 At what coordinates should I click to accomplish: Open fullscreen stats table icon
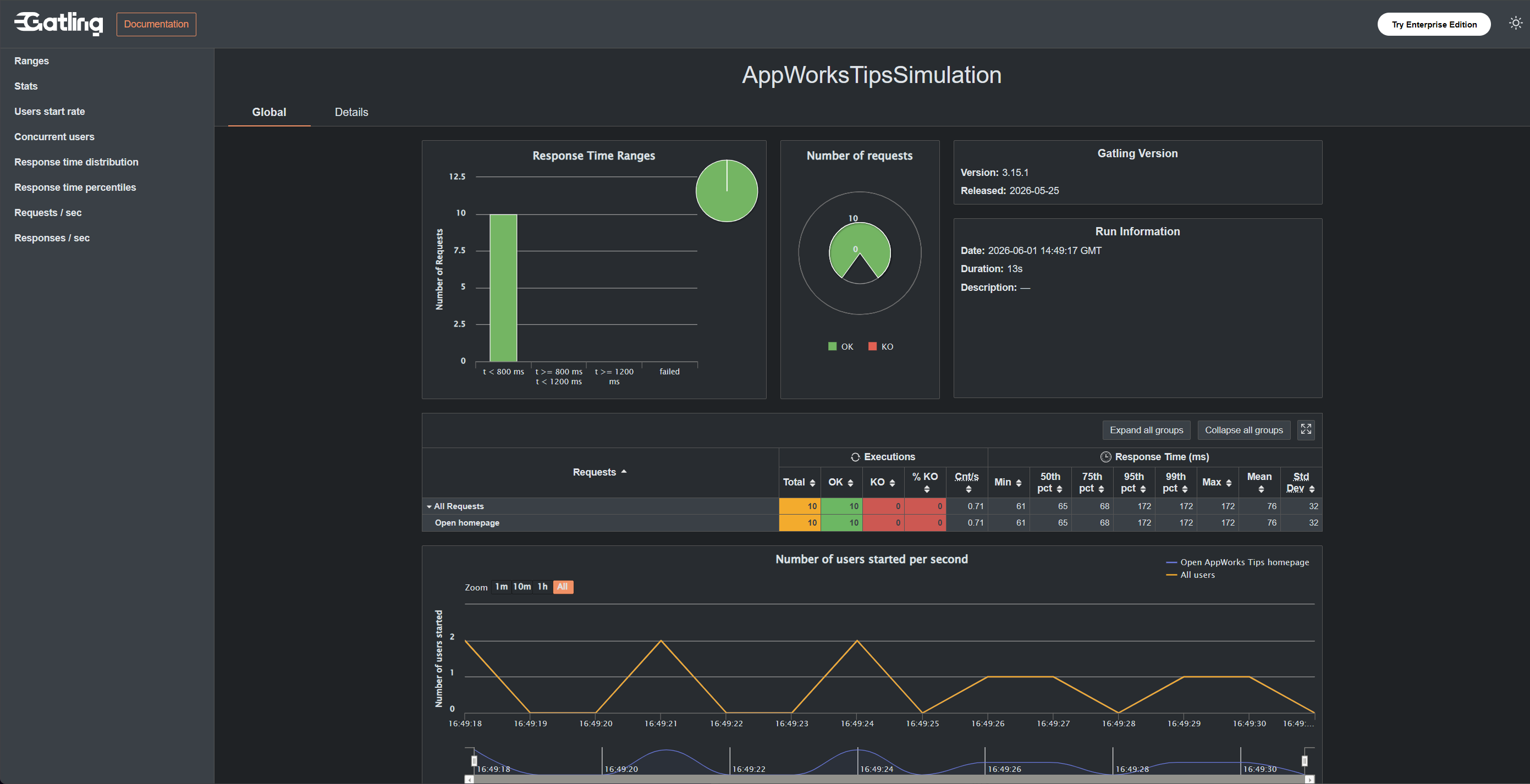[x=1306, y=429]
